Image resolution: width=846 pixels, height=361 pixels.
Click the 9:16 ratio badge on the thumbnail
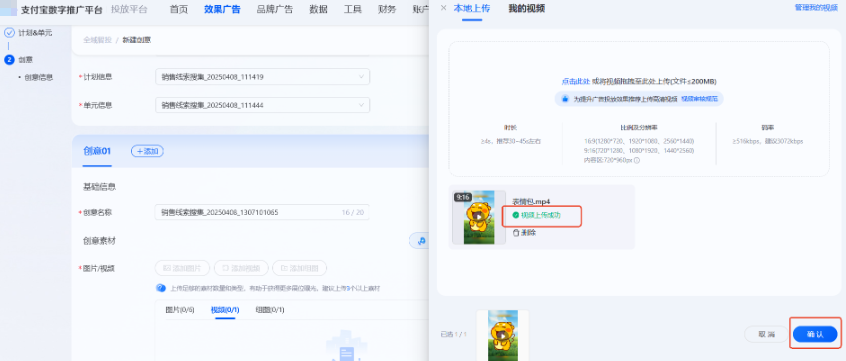462,197
